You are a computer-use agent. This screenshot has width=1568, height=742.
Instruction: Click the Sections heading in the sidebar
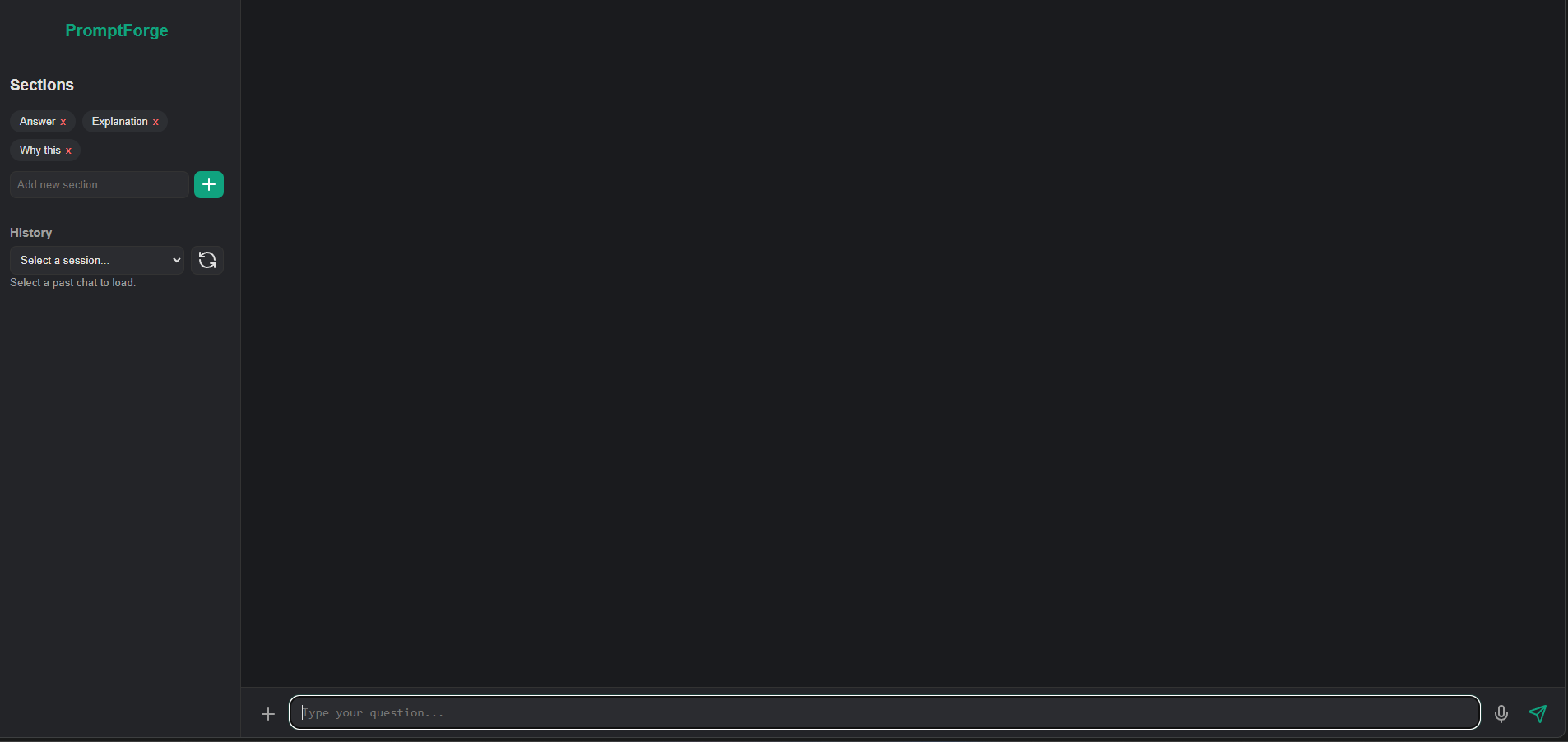42,85
